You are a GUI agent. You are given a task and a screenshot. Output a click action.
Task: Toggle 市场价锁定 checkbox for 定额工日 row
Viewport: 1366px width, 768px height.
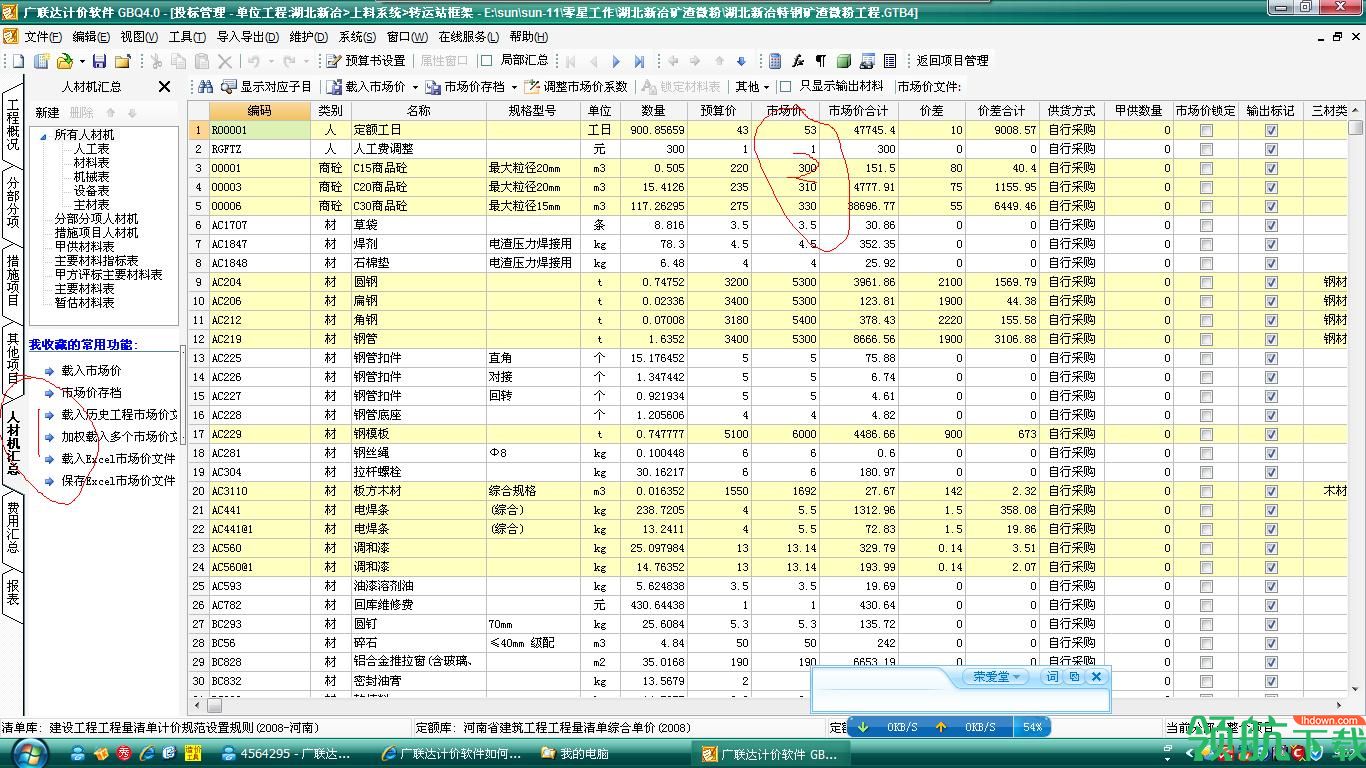coord(1206,130)
